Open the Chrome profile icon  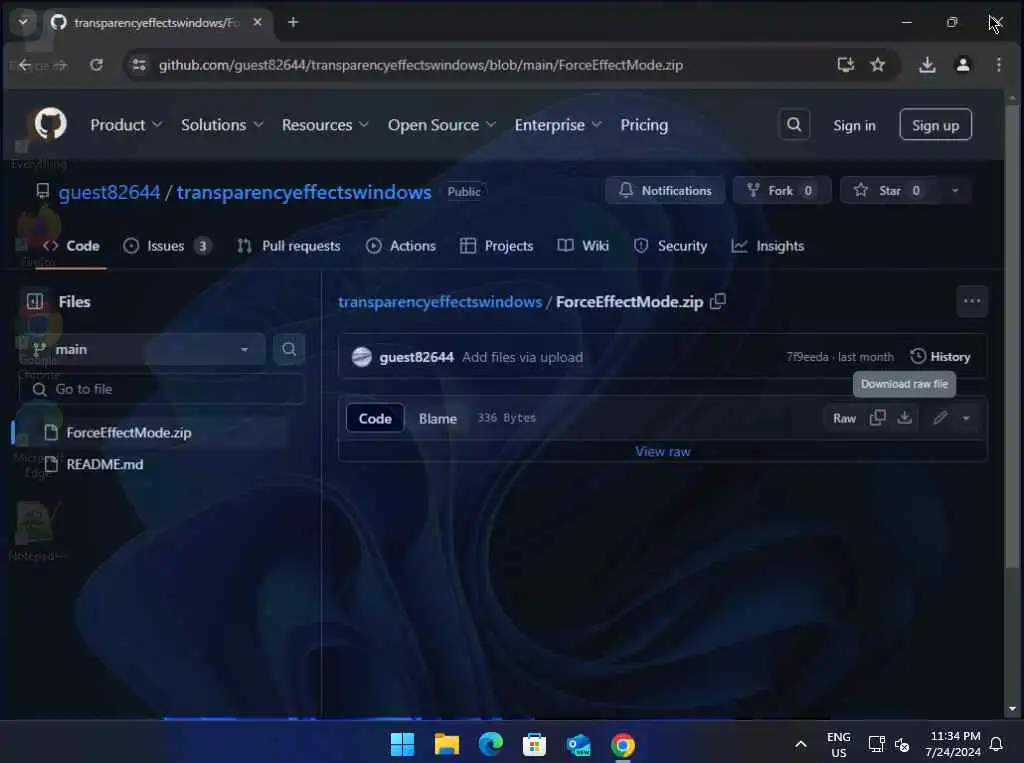click(x=963, y=65)
